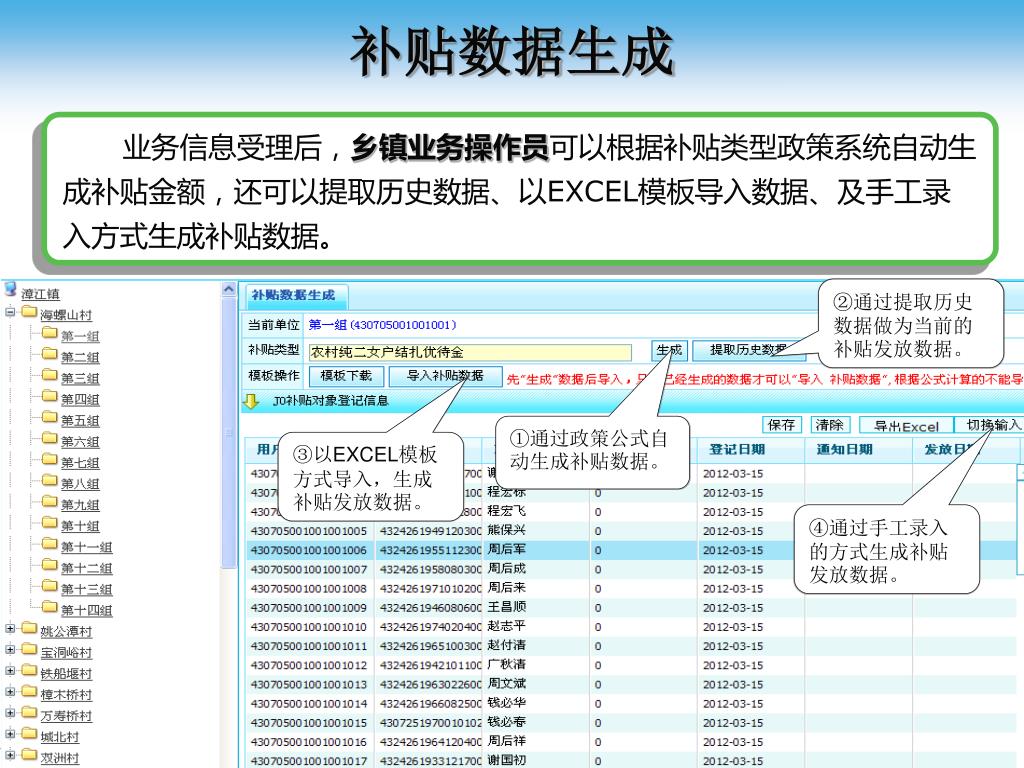Click the folder icon beside 第十组

pos(50,522)
